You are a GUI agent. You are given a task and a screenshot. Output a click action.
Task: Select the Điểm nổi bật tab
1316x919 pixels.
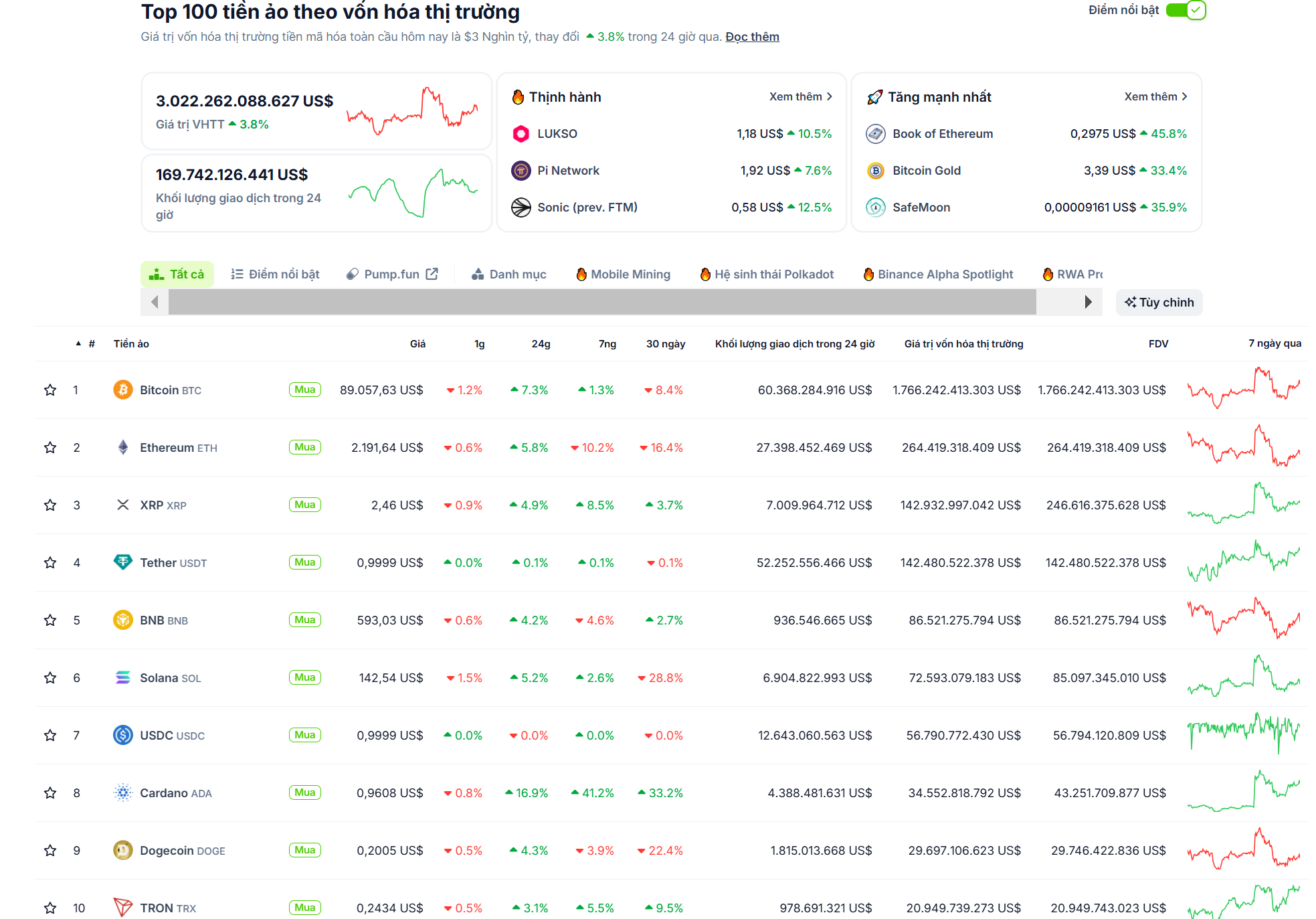pos(275,274)
